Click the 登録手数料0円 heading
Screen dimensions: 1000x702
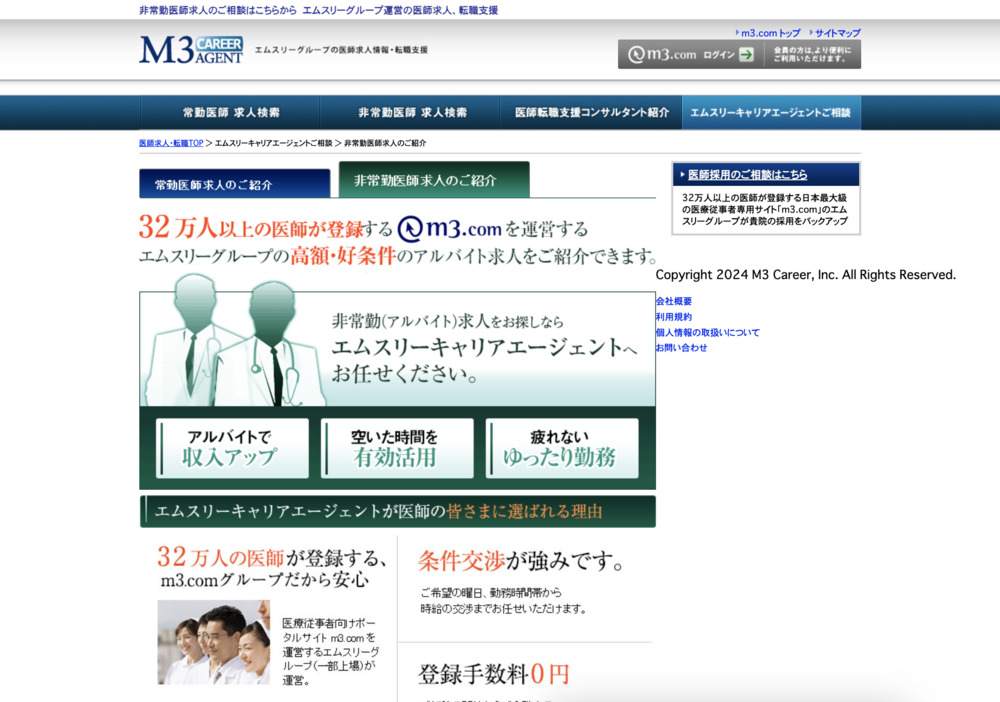point(493,674)
